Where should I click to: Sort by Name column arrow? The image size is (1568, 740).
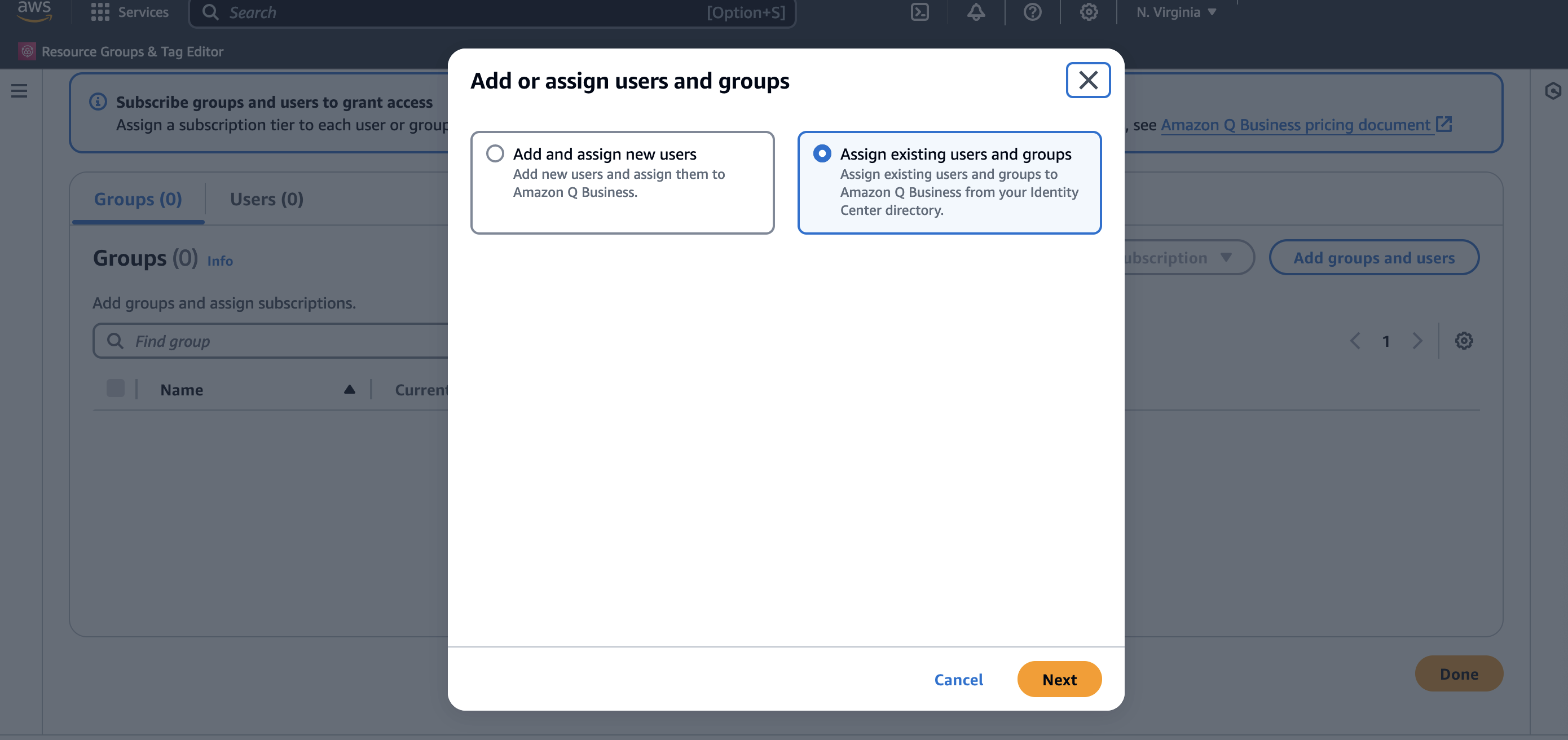point(349,390)
